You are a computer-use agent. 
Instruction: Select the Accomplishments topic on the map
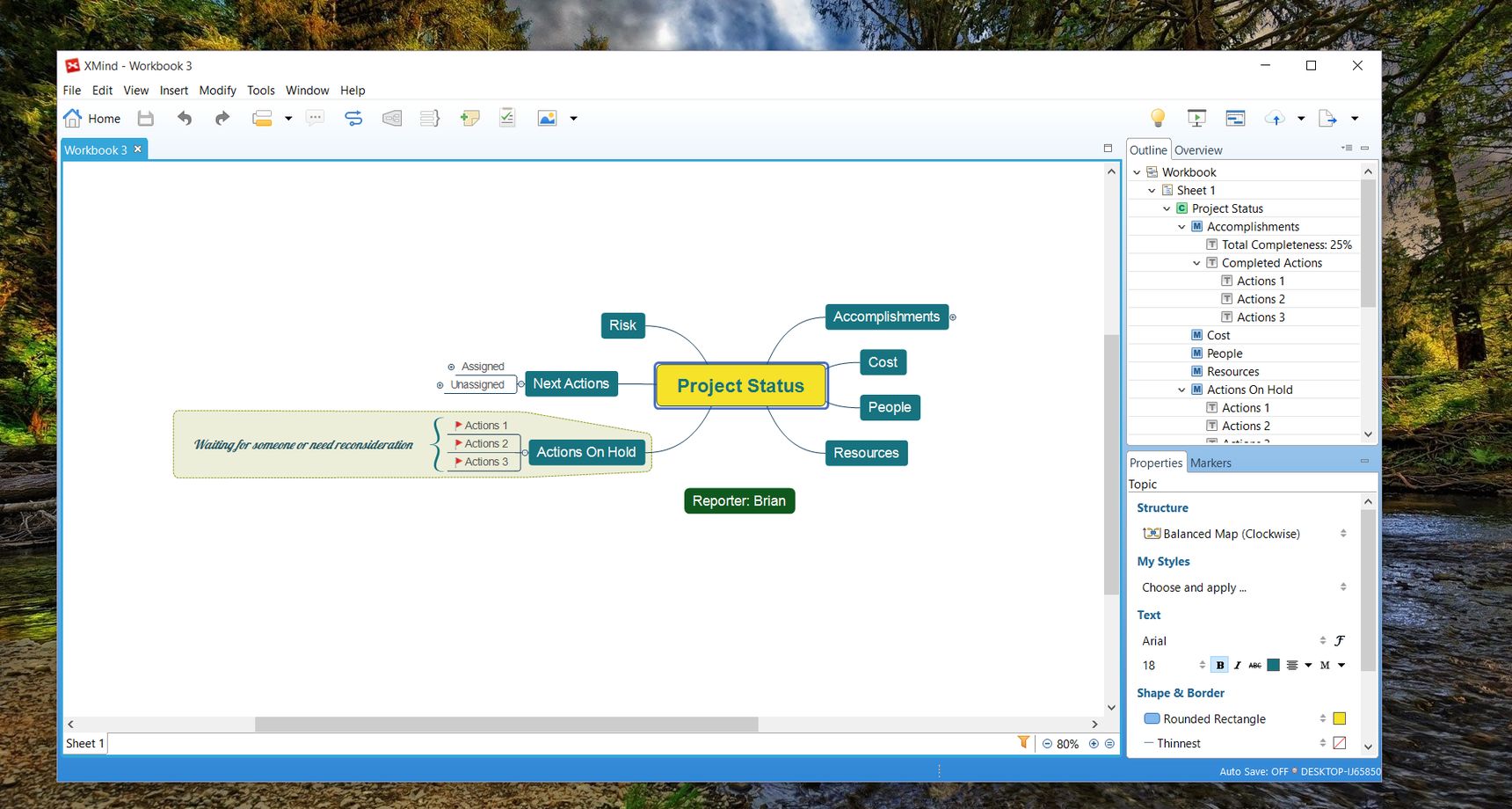[x=886, y=317]
